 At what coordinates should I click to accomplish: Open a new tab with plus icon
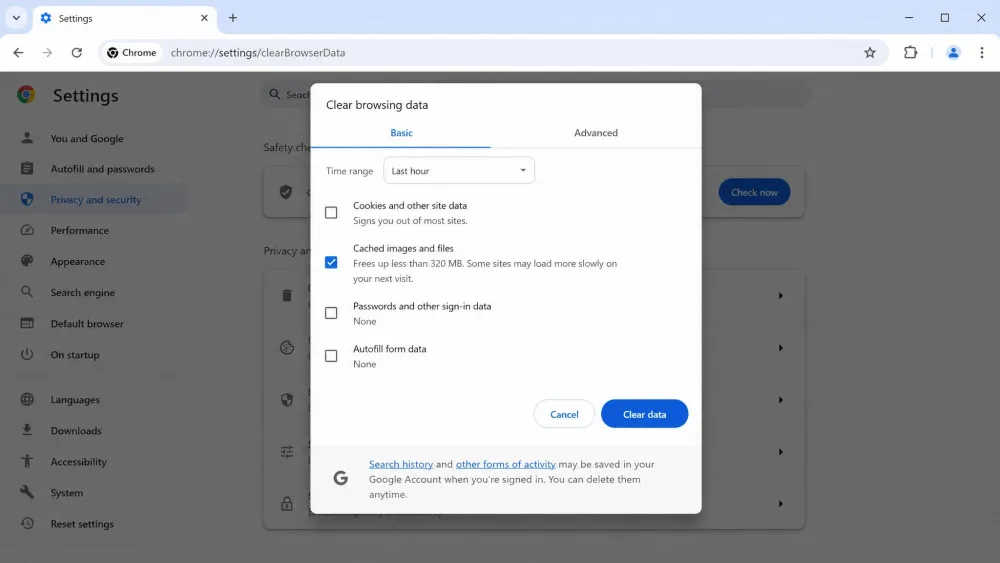point(233,18)
